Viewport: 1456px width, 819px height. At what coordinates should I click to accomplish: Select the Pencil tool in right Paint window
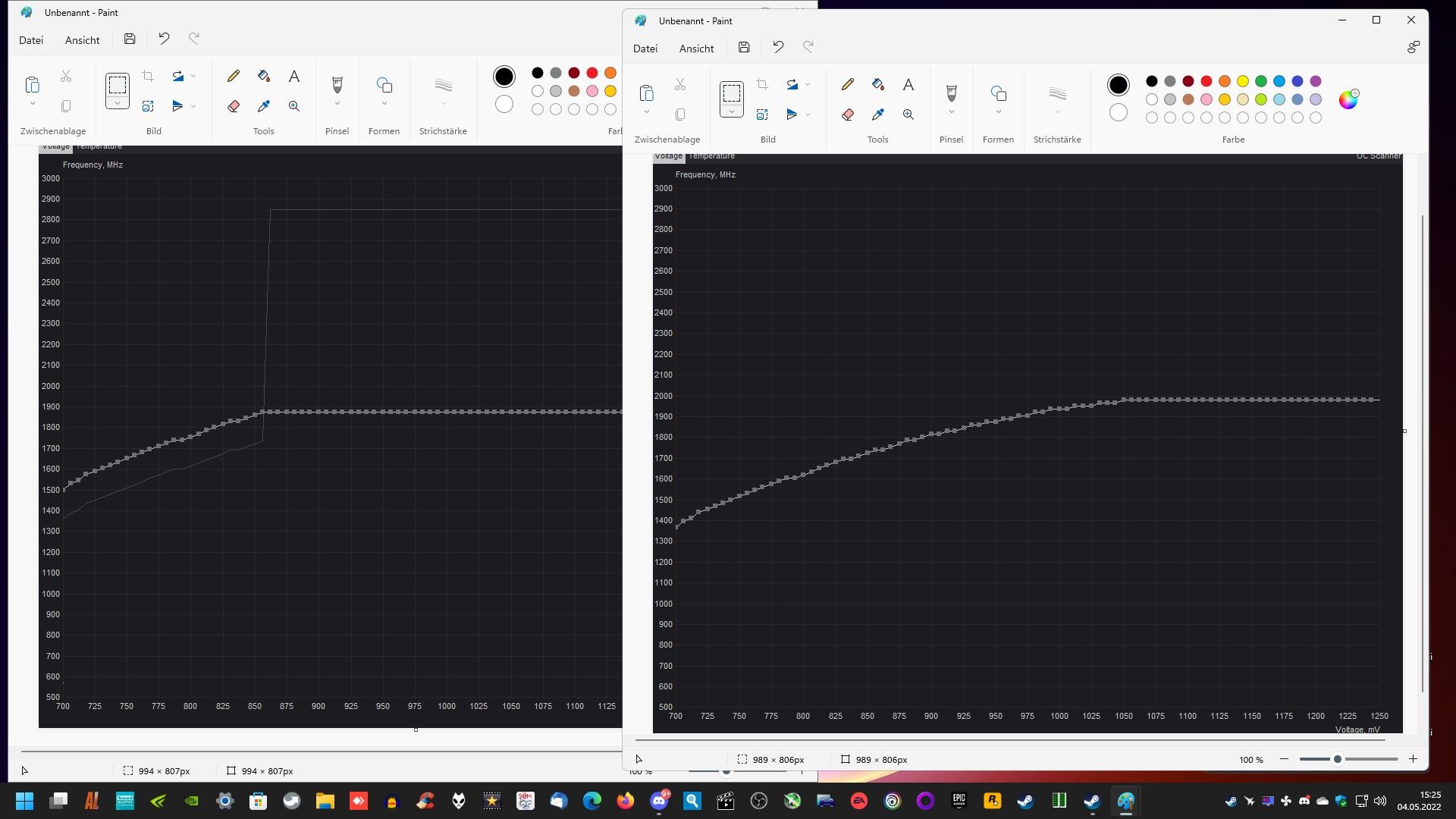[x=848, y=84]
